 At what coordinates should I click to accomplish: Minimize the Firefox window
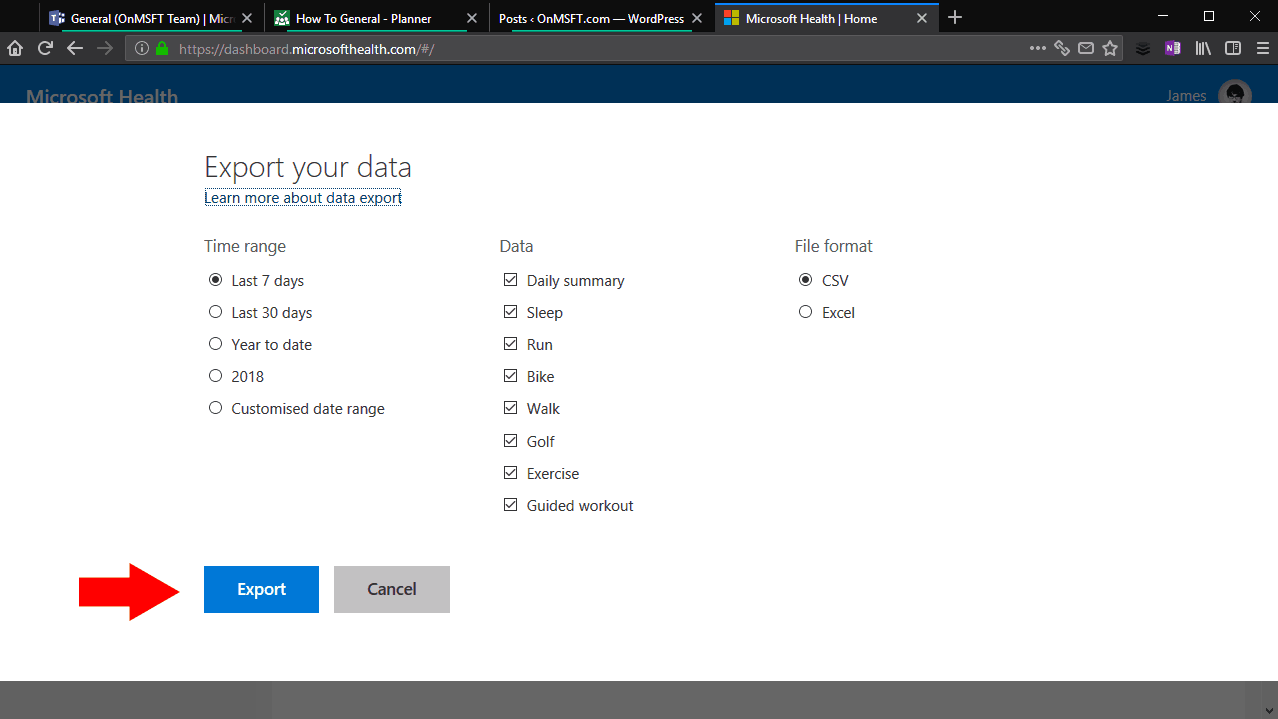1163,16
